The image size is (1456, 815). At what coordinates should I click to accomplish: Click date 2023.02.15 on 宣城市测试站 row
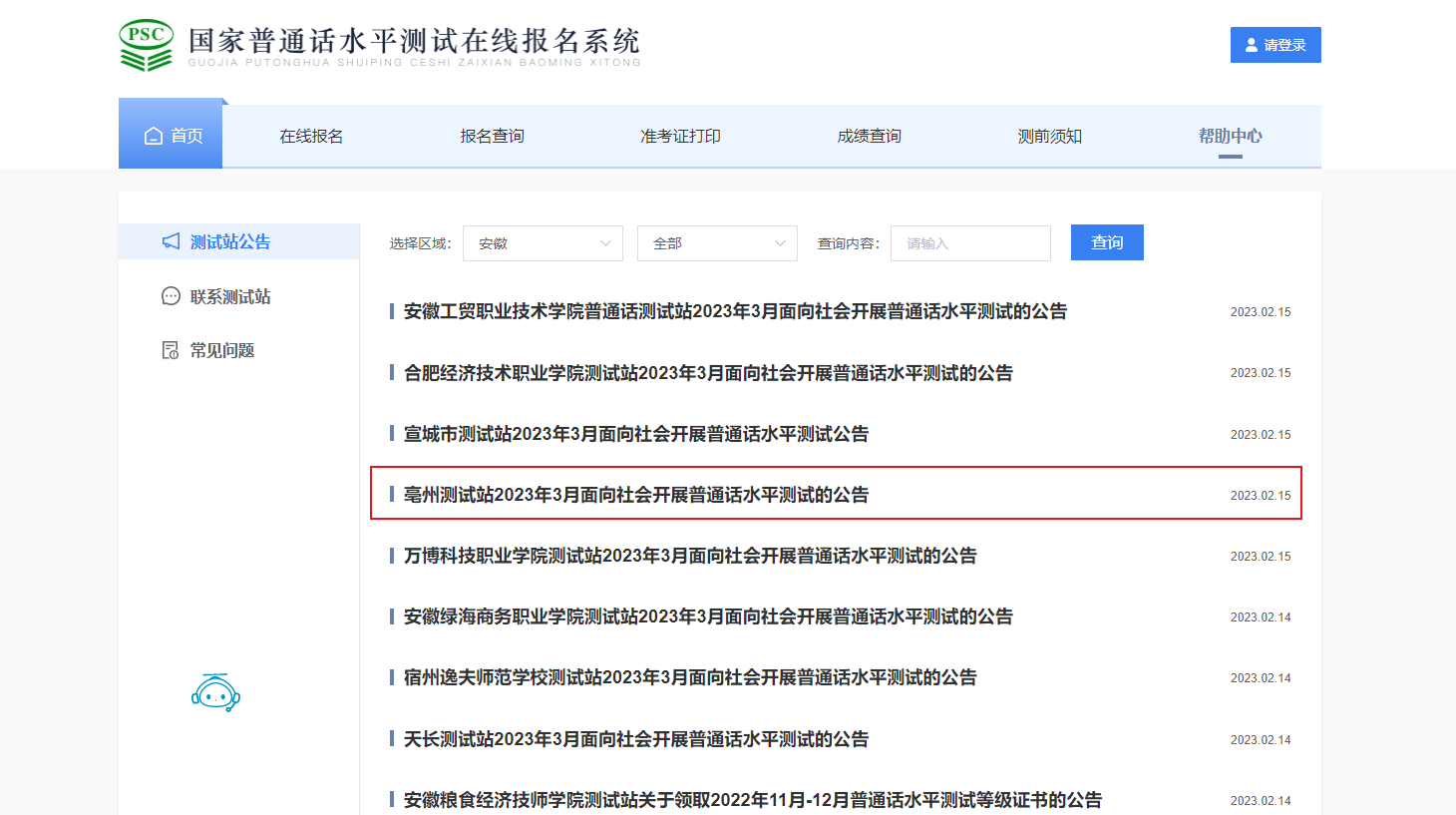[1261, 435]
